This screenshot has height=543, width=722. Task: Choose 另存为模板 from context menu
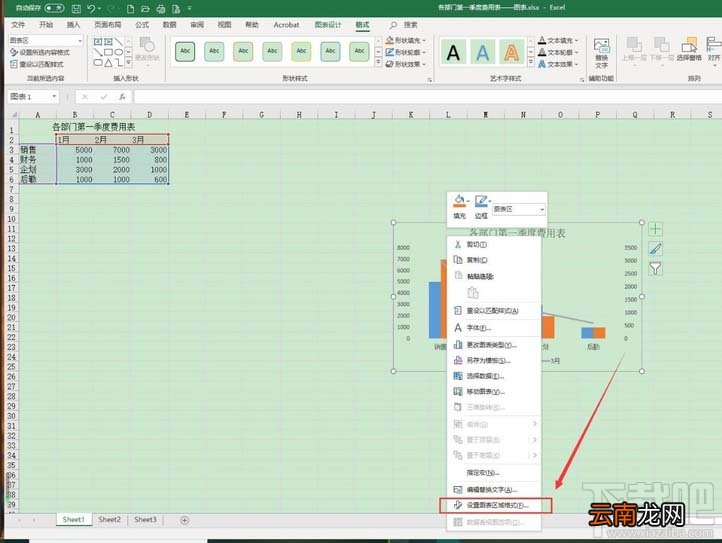point(494,360)
